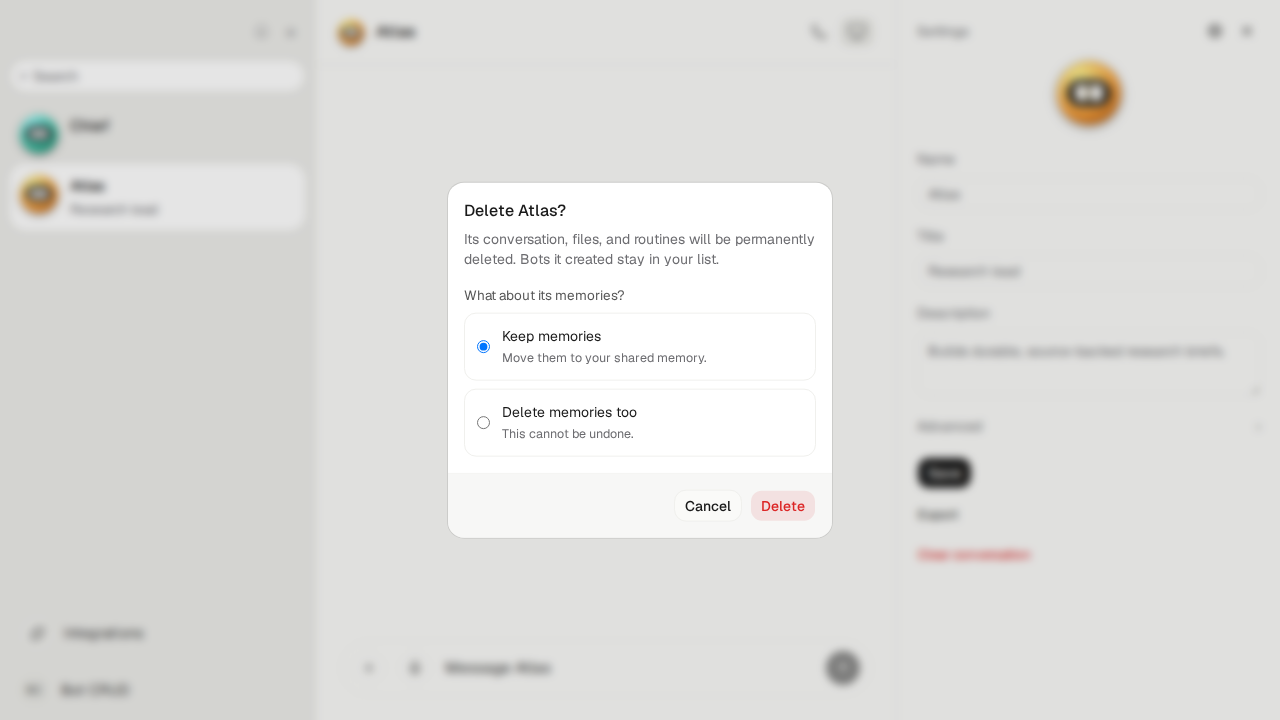Click the Atlas avatar in the Settings panel

1089,94
